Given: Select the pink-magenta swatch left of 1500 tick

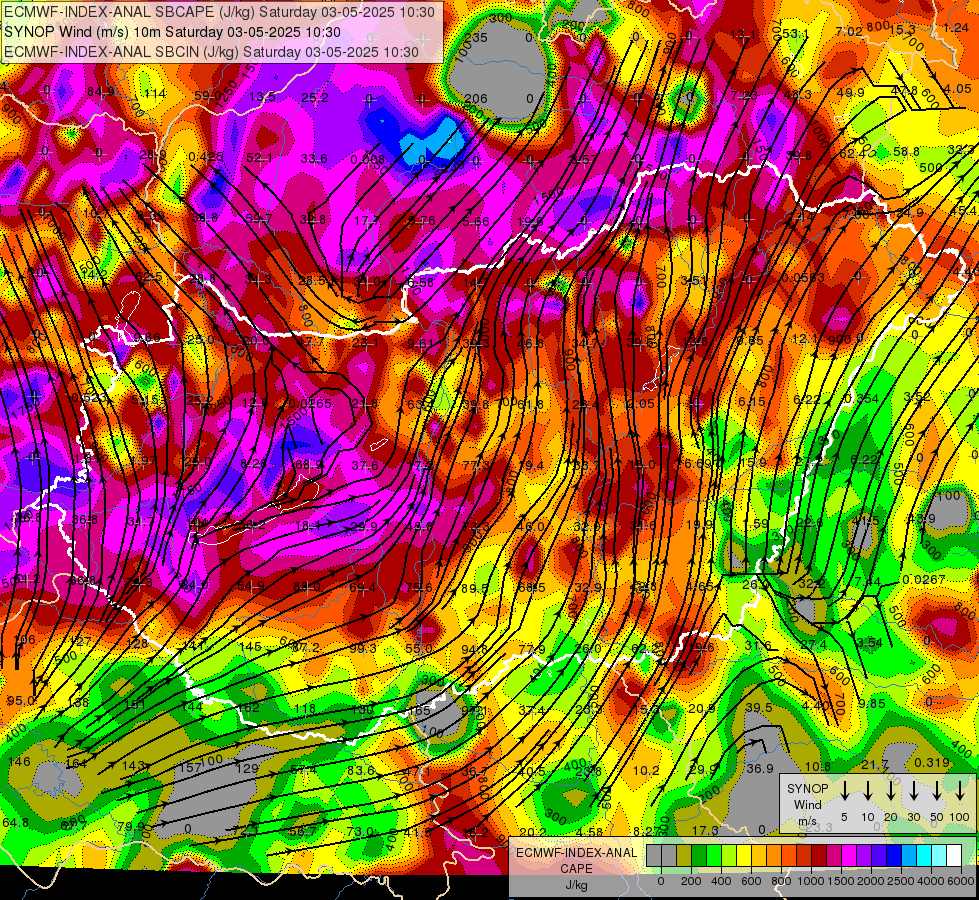Looking at the screenshot, I should tap(834, 855).
